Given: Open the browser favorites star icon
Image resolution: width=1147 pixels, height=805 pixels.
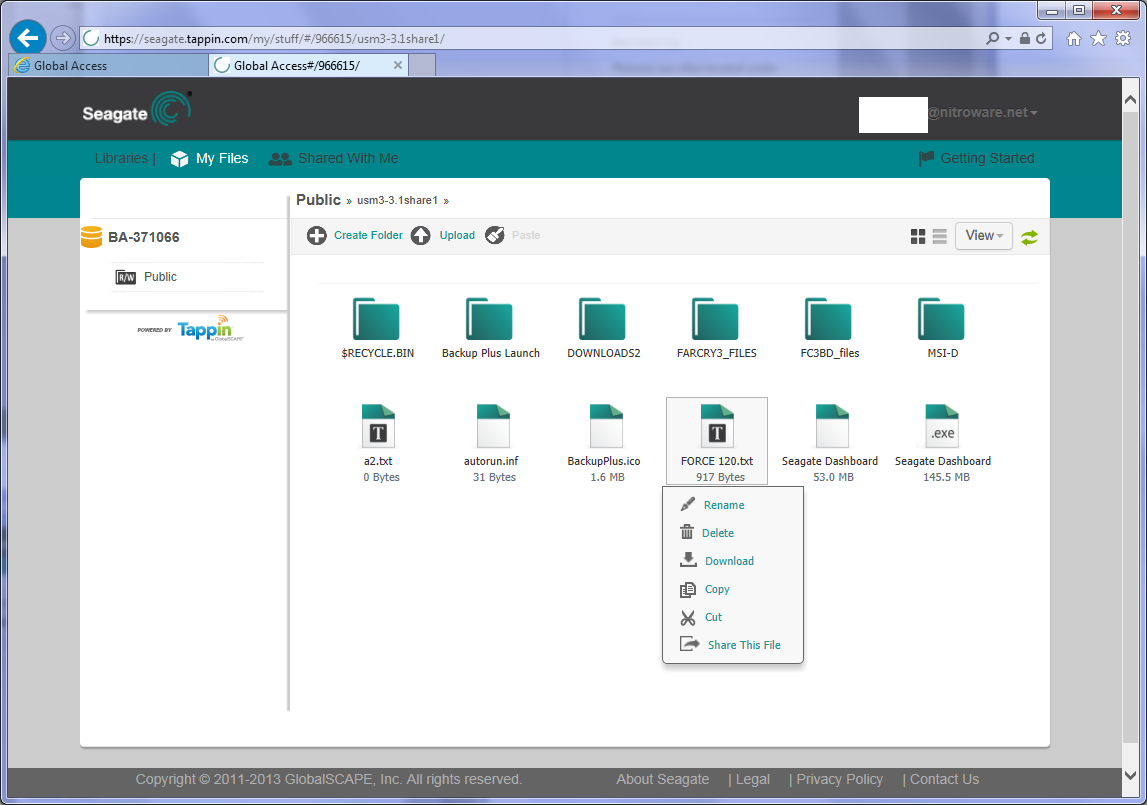Looking at the screenshot, I should coord(1098,38).
